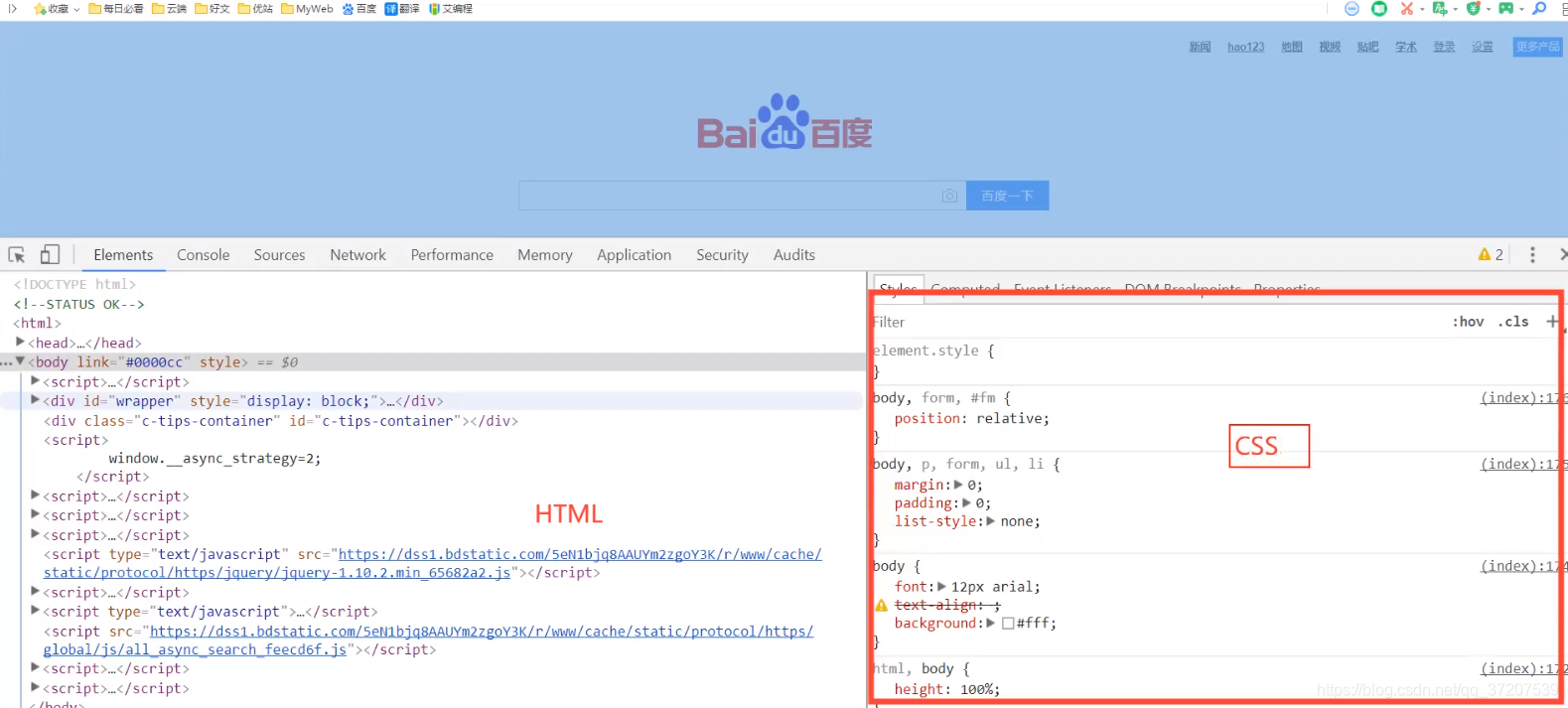
Task: Activate the DevTools inspect element picker
Action: coord(17,255)
